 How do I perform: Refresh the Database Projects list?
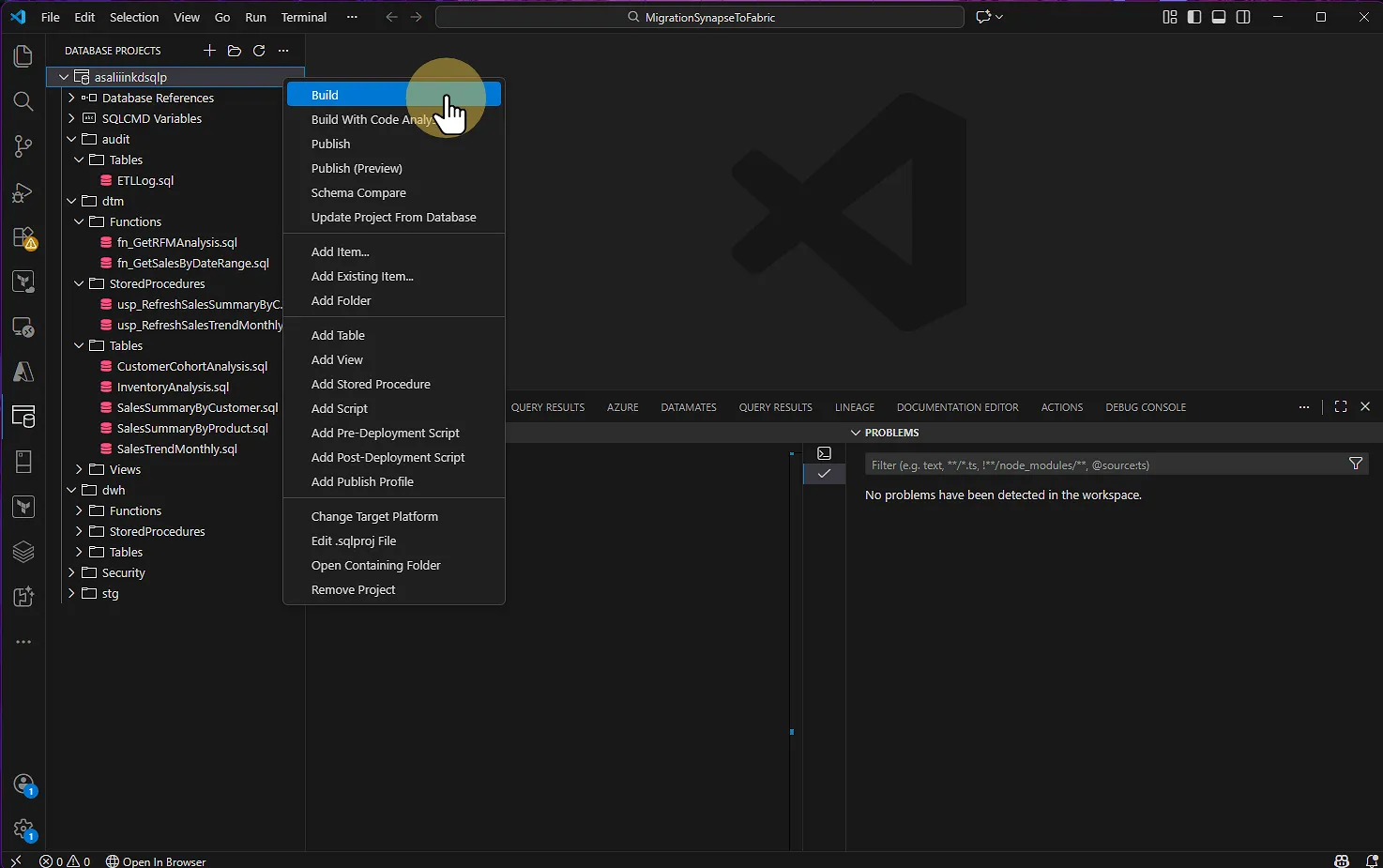[259, 51]
